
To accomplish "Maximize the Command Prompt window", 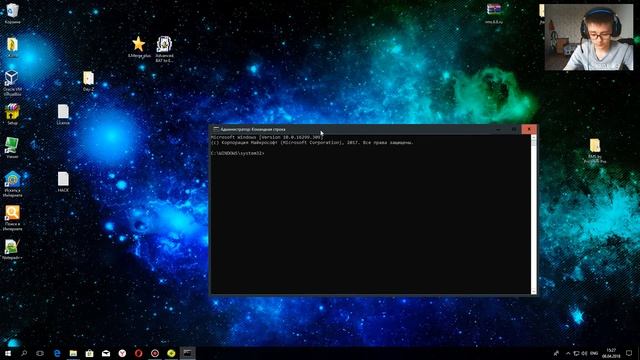I will click(x=514, y=129).
